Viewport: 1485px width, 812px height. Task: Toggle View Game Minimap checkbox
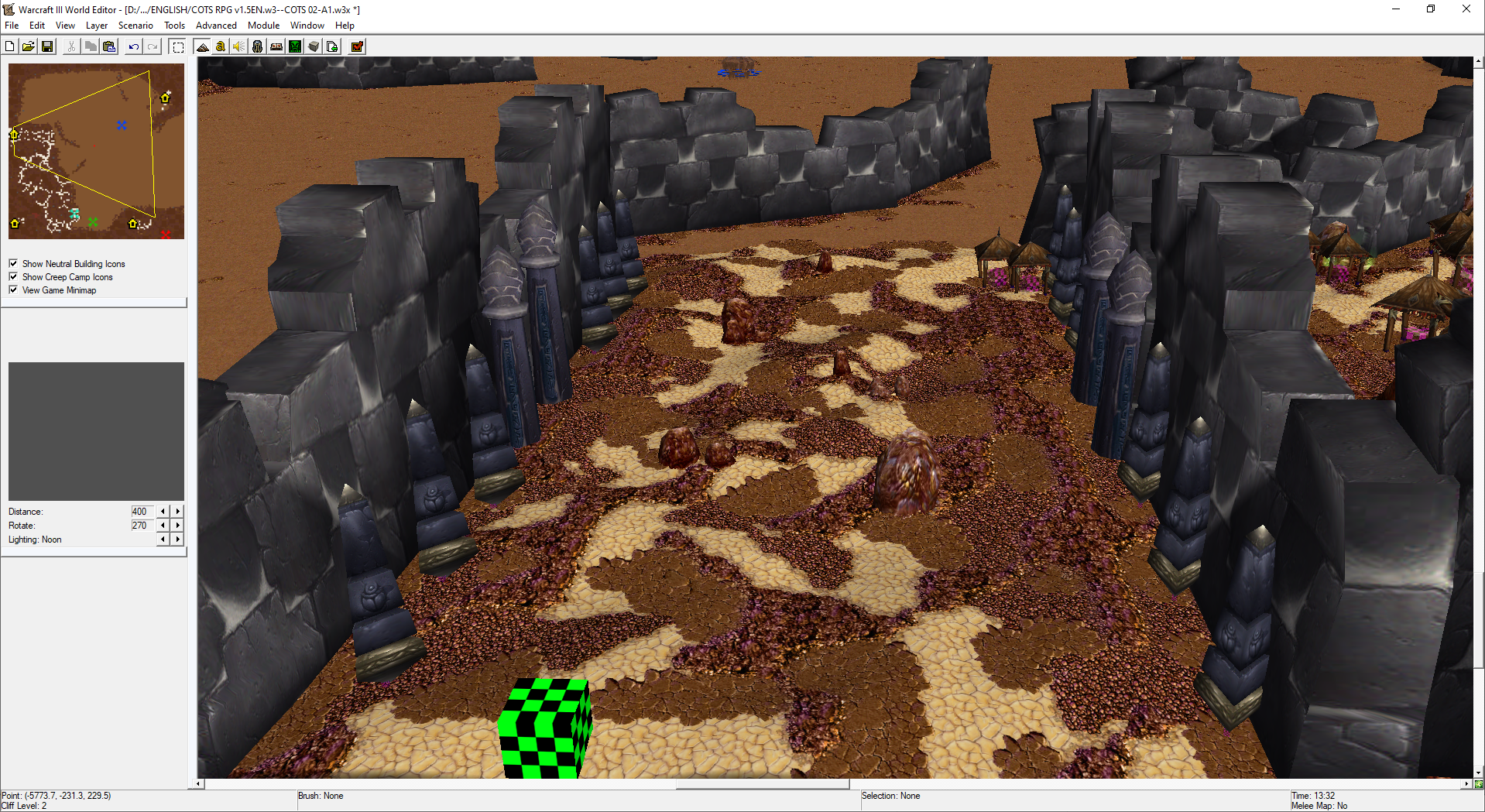[x=13, y=290]
